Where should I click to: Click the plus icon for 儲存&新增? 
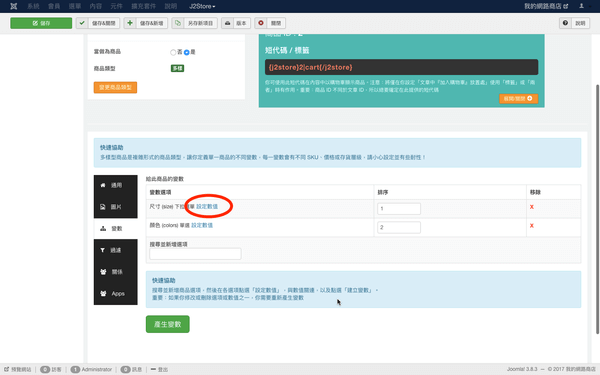tap(130, 23)
